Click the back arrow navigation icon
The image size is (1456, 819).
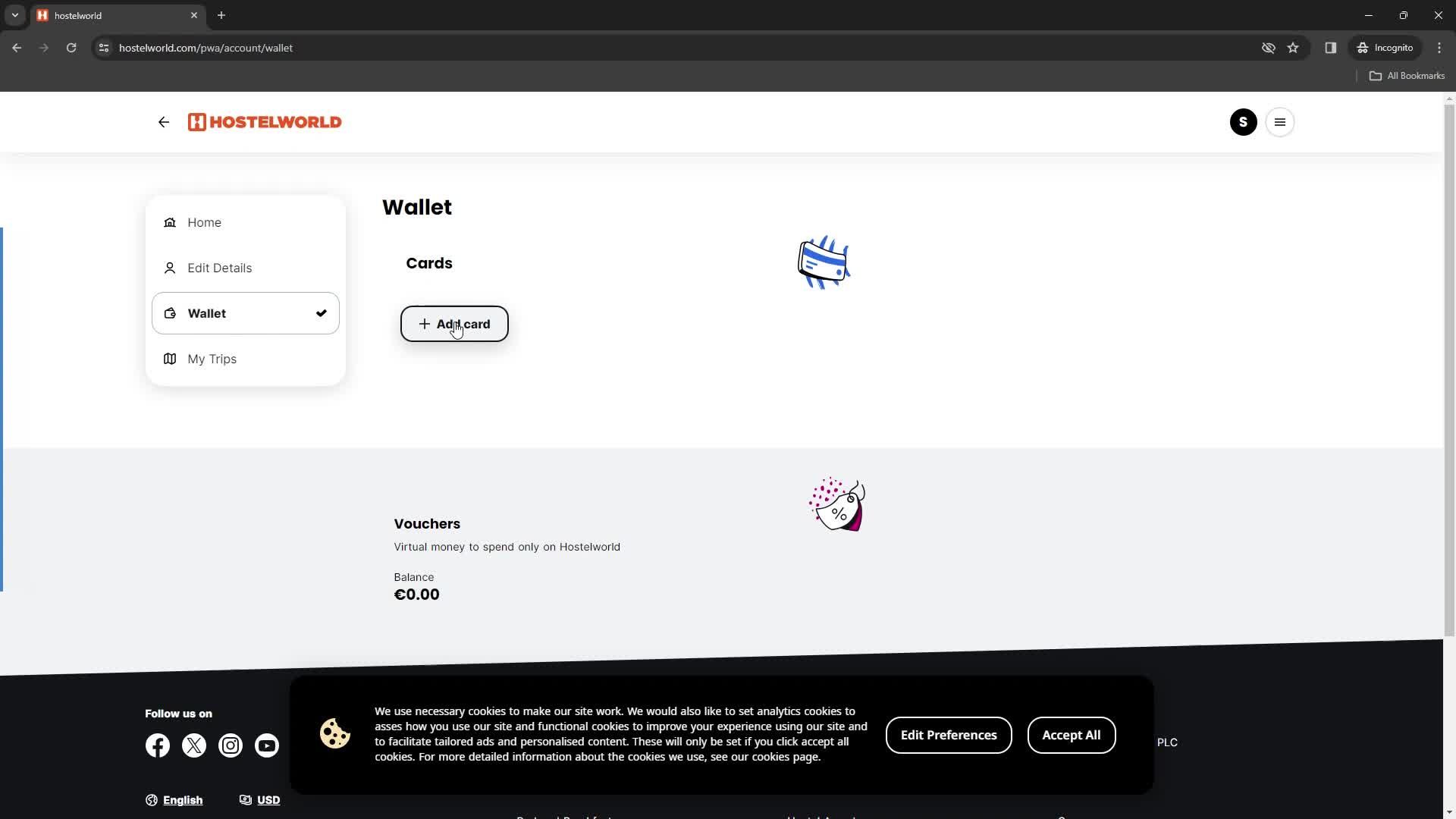click(x=163, y=122)
